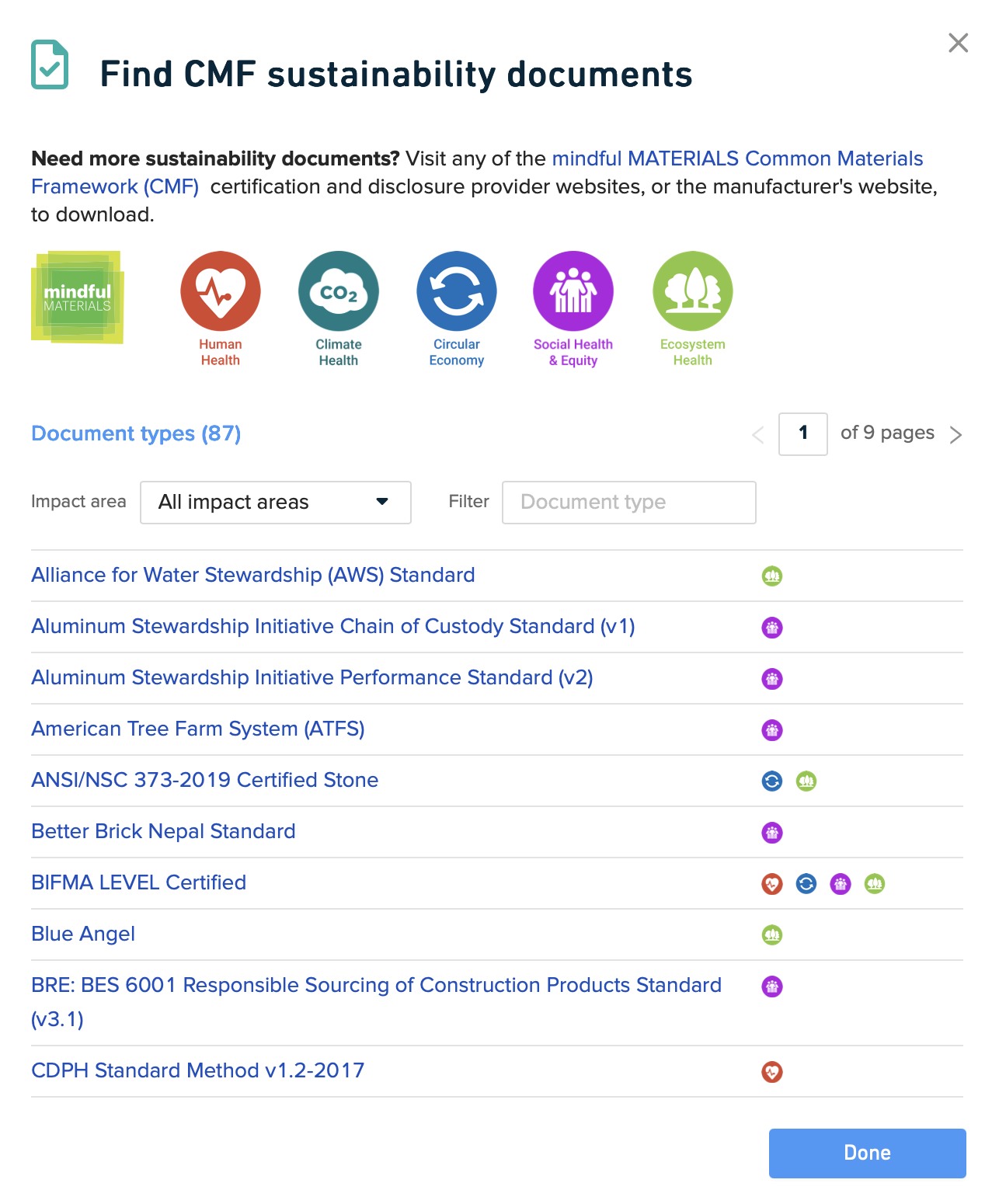This screenshot has width=999, height=1204.
Task: Open Alliance for Water Stewardship (AWS) Standard link
Action: pyautogui.click(x=253, y=575)
